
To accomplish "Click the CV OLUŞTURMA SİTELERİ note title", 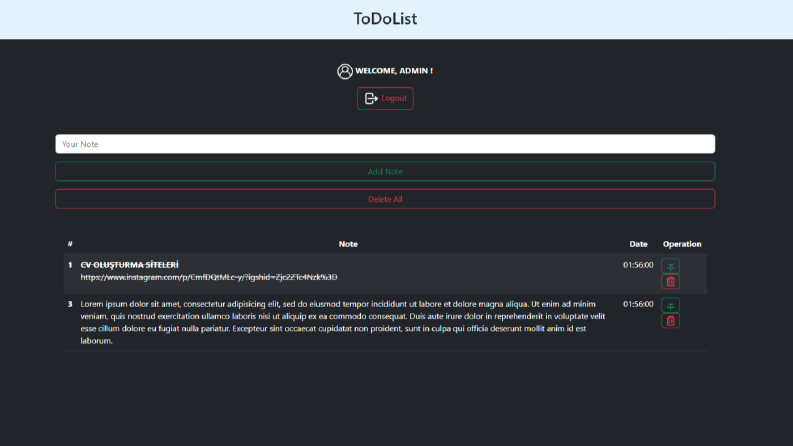I will point(129,265).
